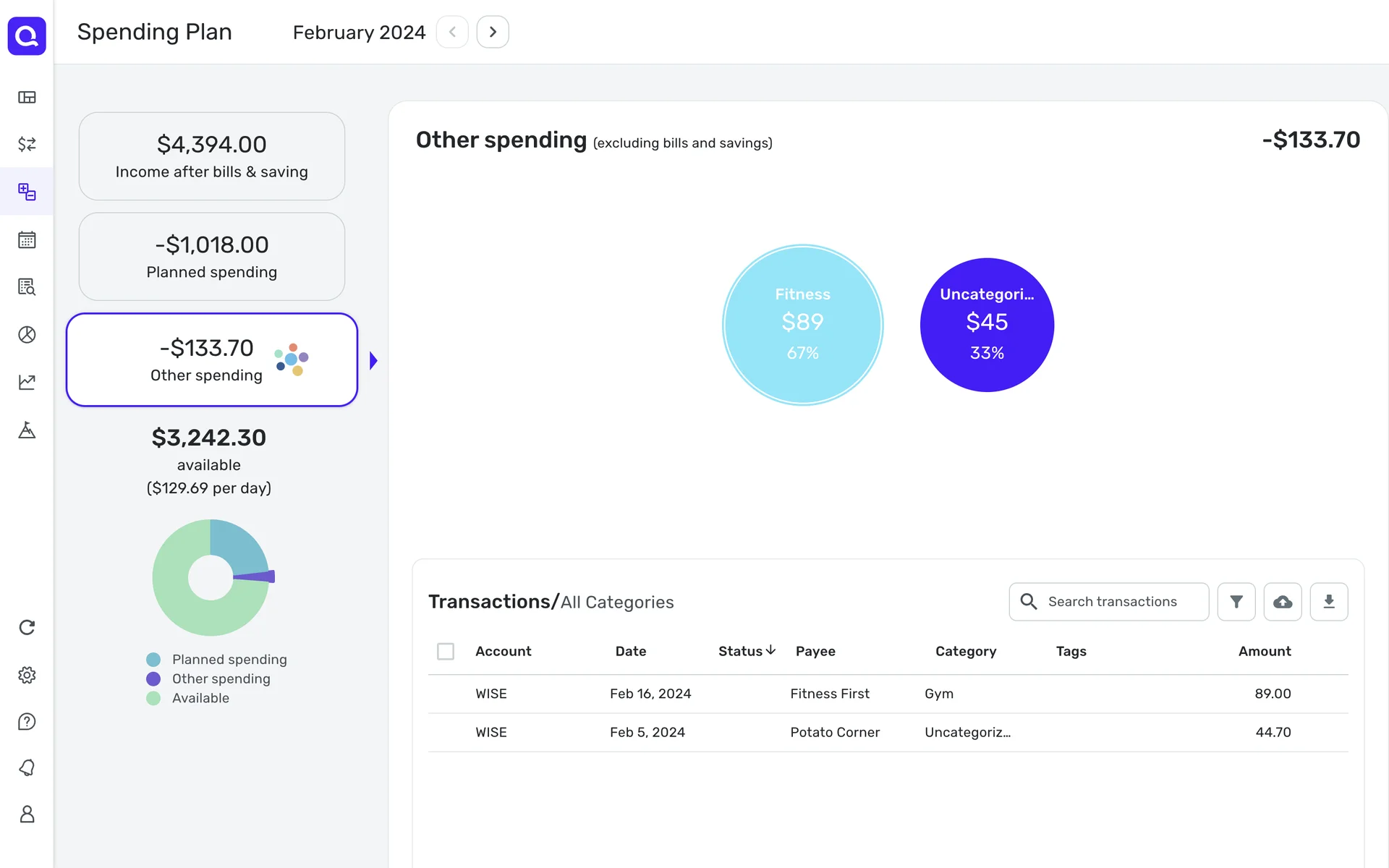Open the transactions sidebar icon with dollar arrows
Viewport: 1389px width, 868px height.
tap(27, 144)
